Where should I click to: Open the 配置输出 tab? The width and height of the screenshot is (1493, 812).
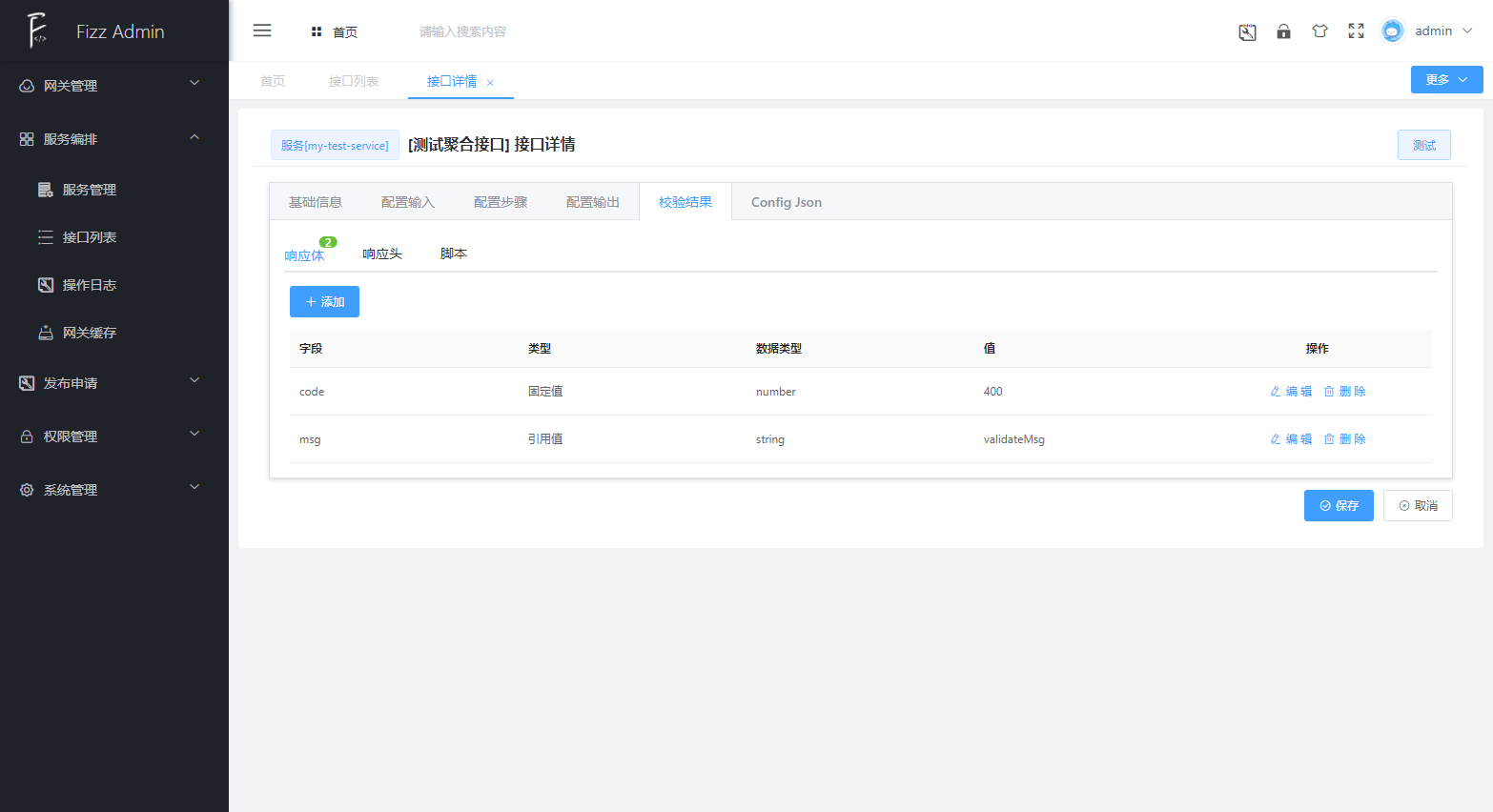593,202
